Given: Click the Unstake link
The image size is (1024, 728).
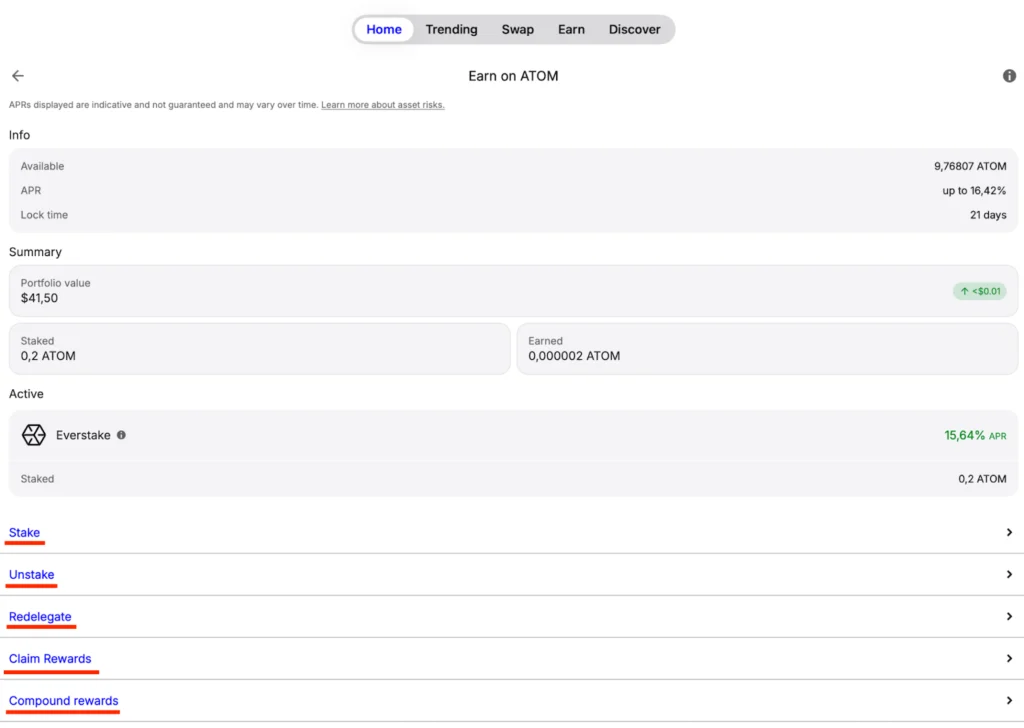Looking at the screenshot, I should (x=32, y=574).
